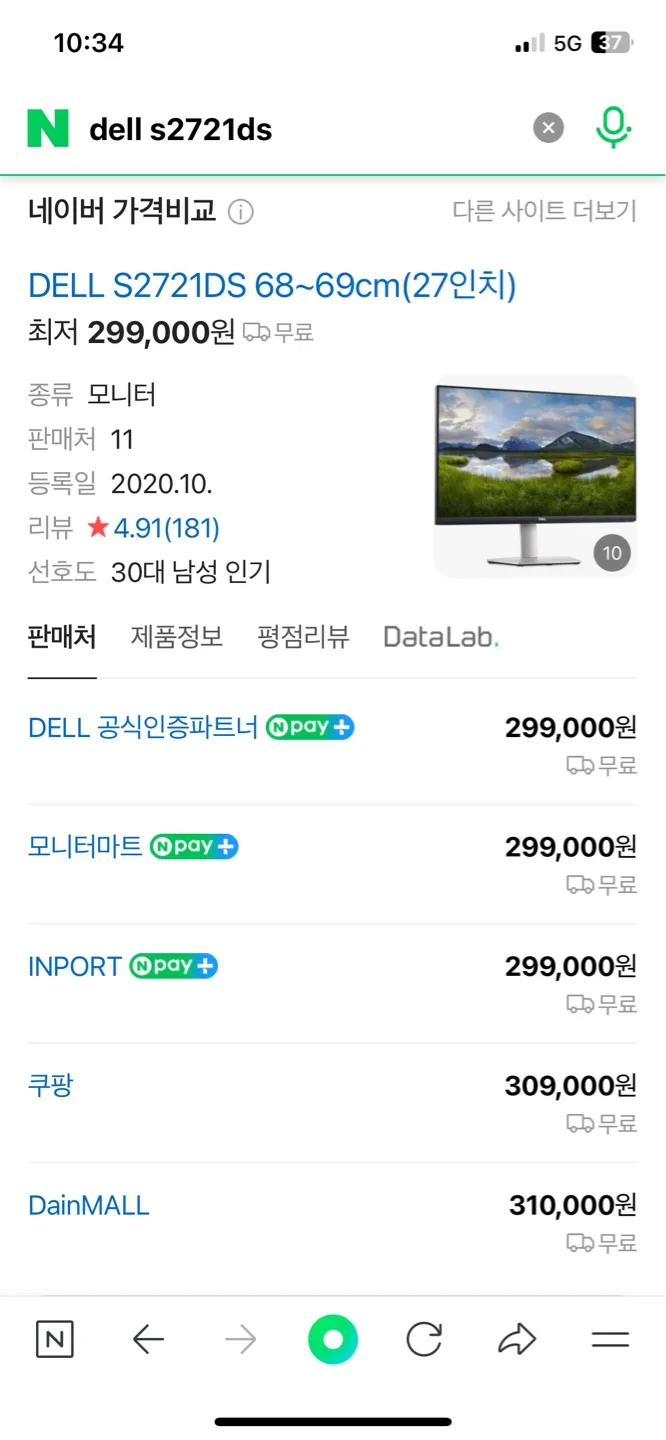The height and width of the screenshot is (1440, 666).
Task: Open the 4.91(181) review rating link
Action: click(x=166, y=527)
